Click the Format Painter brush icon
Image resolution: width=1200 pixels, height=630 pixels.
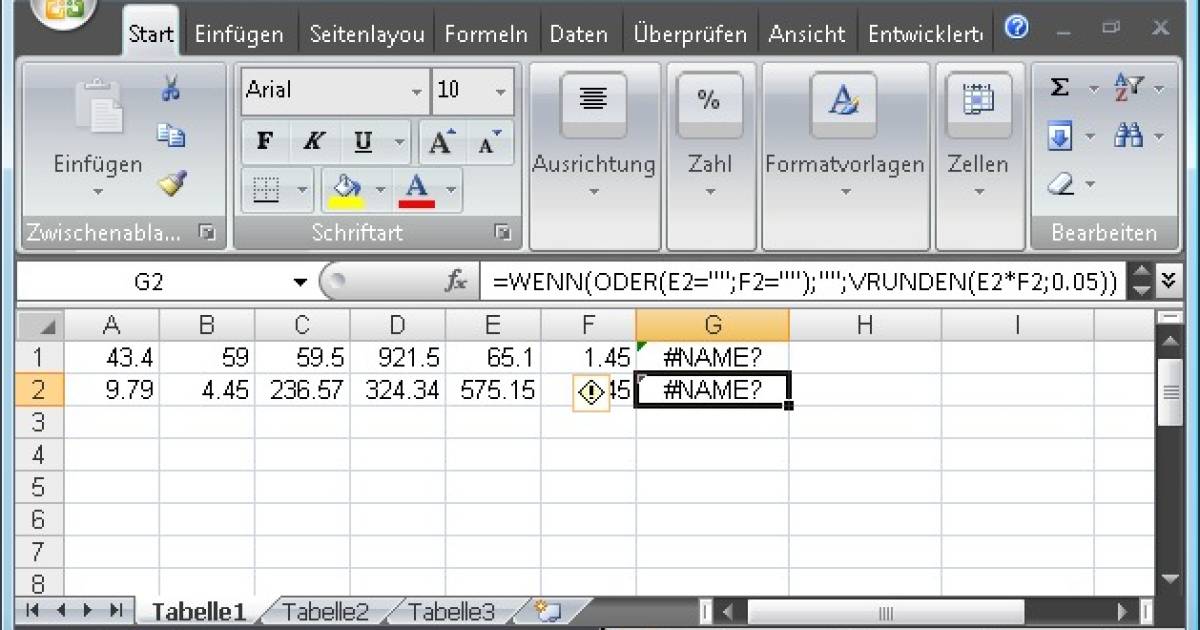(172, 183)
